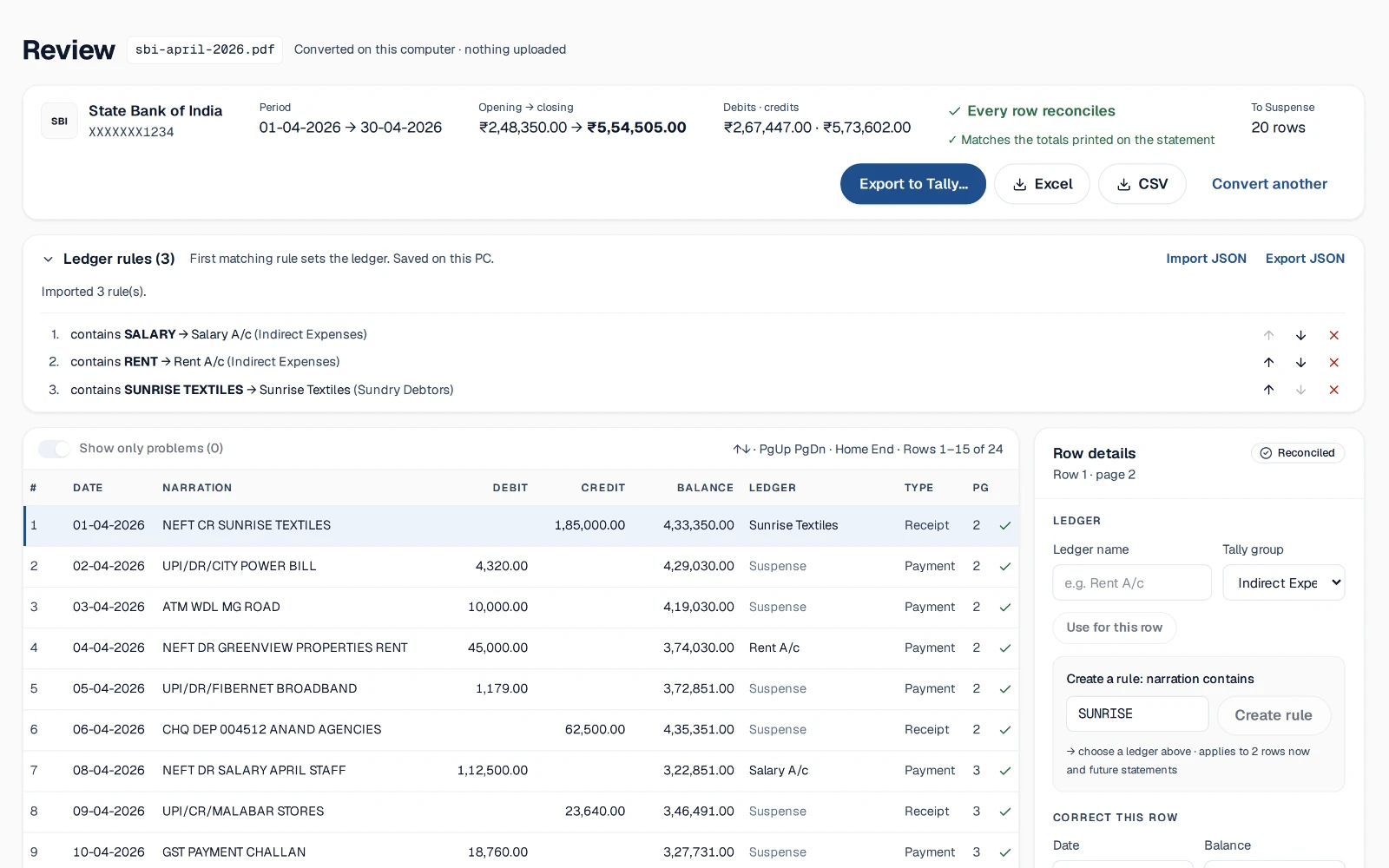Collapse the Ledger rules section
The width and height of the screenshot is (1389, 868).
pyautogui.click(x=49, y=259)
